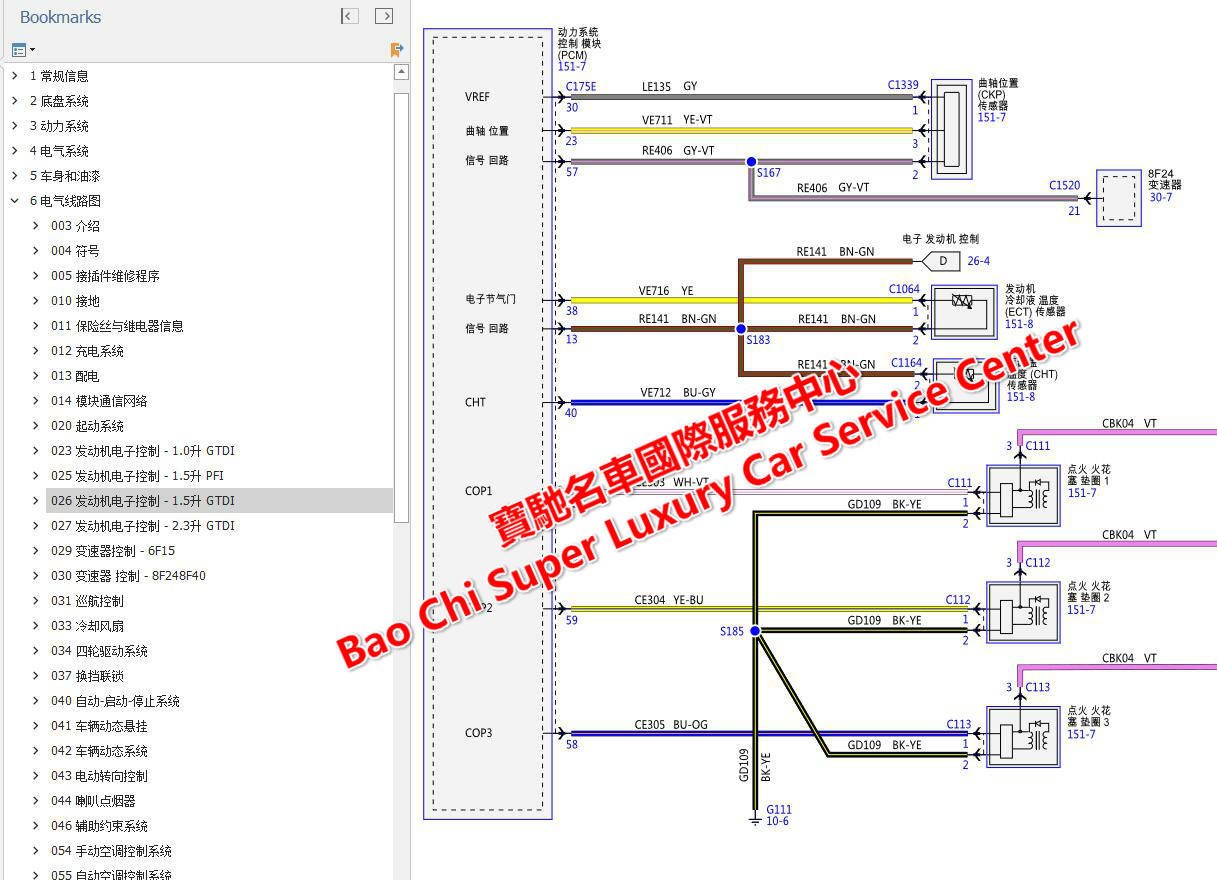1217x880 pixels.
Task: Click the right arrow navigation icon
Action: [384, 16]
